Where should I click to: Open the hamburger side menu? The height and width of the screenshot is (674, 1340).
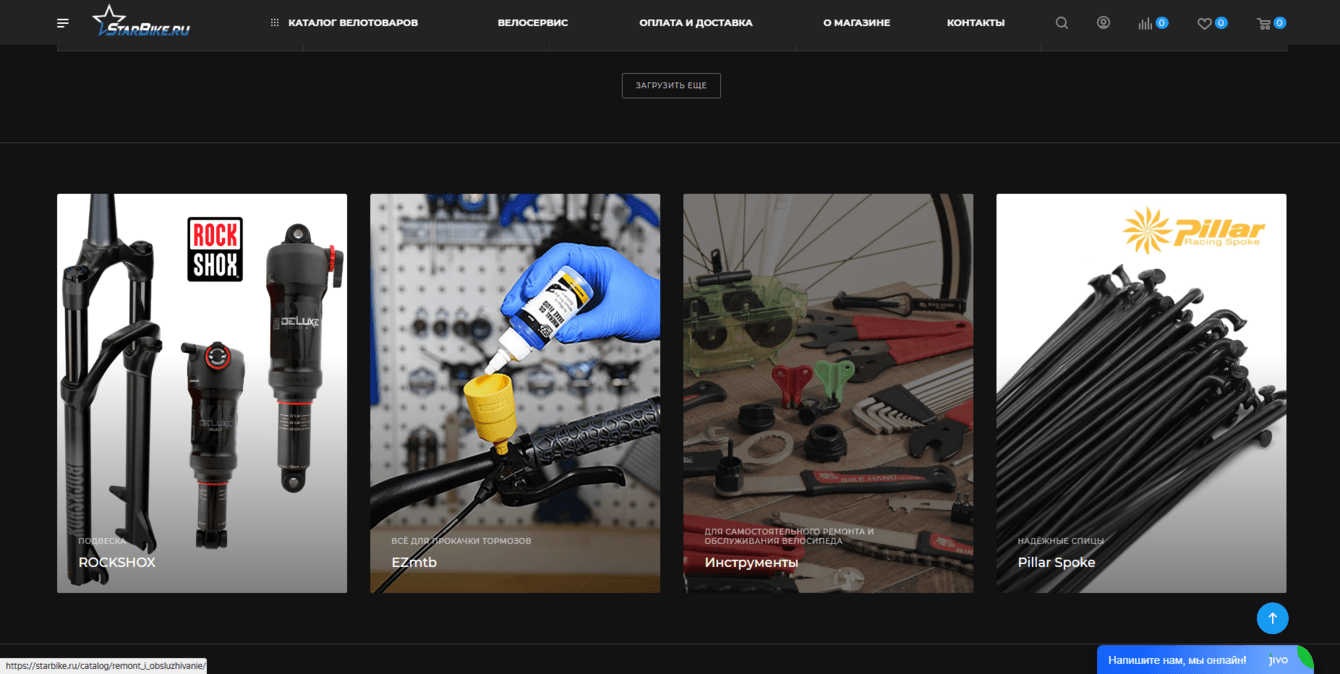[63, 23]
